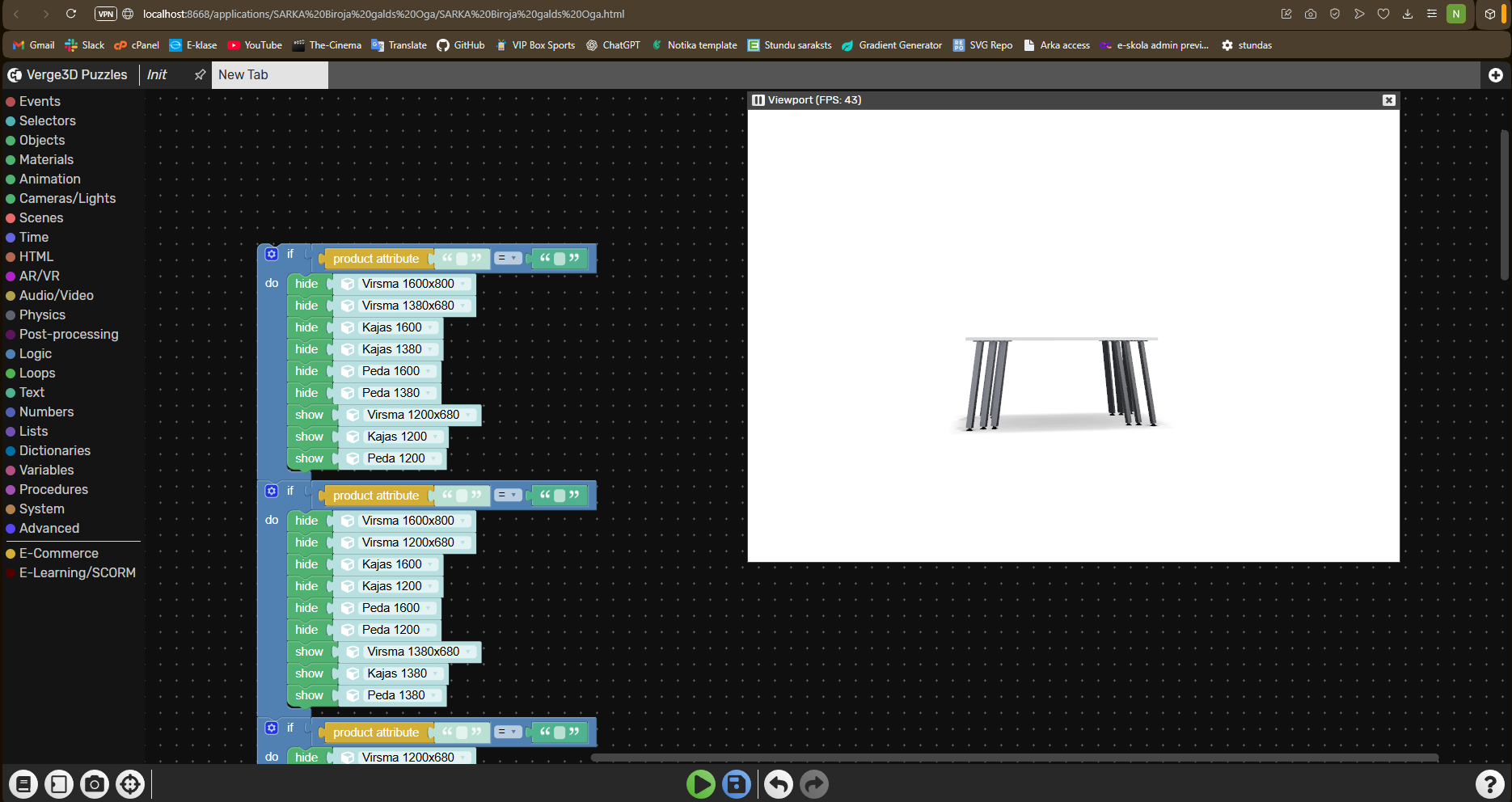1512x802 pixels.
Task: Run the puzzles with the Play button
Action: click(x=700, y=784)
